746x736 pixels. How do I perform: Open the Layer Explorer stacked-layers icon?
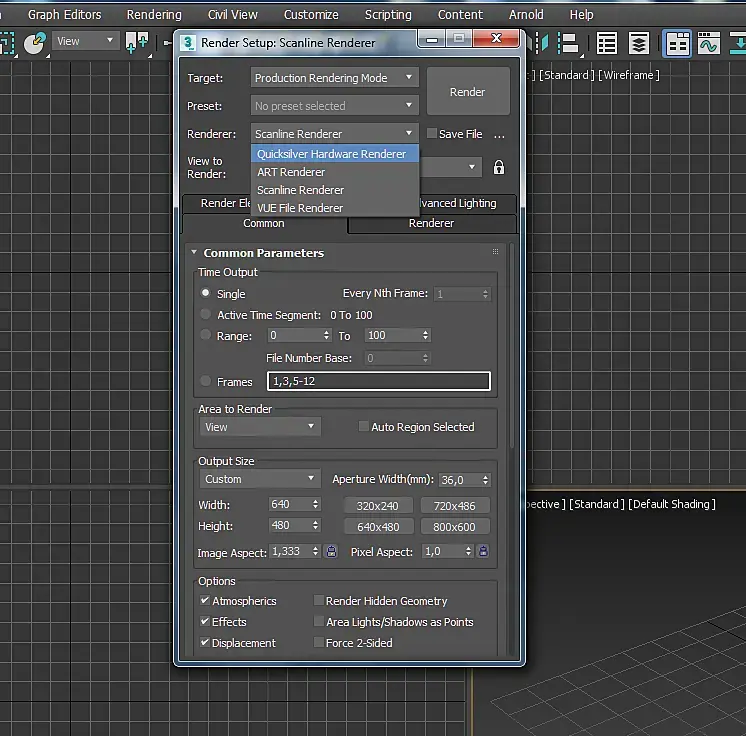tap(639, 44)
